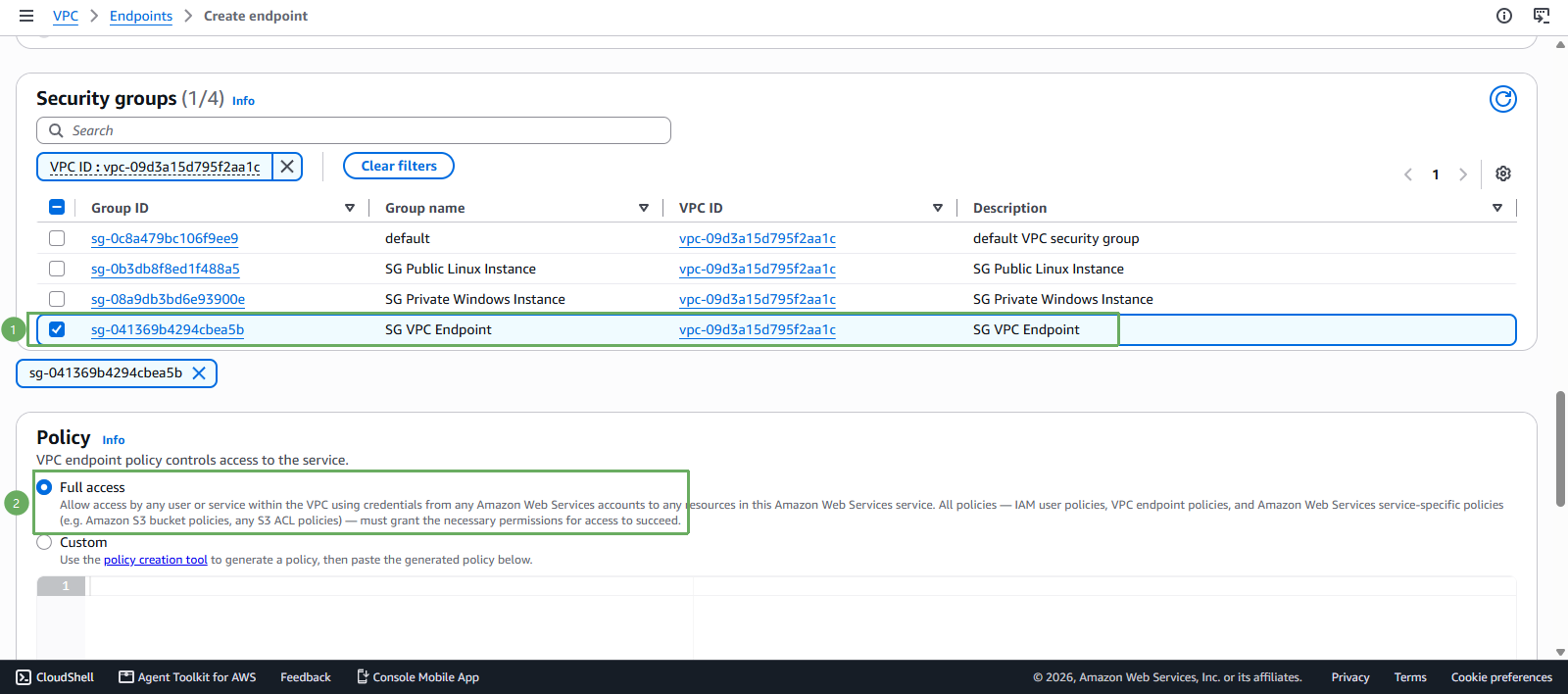This screenshot has width=1568, height=694.
Task: Click the page vertical scrollbar thumb
Action: (x=1560, y=449)
